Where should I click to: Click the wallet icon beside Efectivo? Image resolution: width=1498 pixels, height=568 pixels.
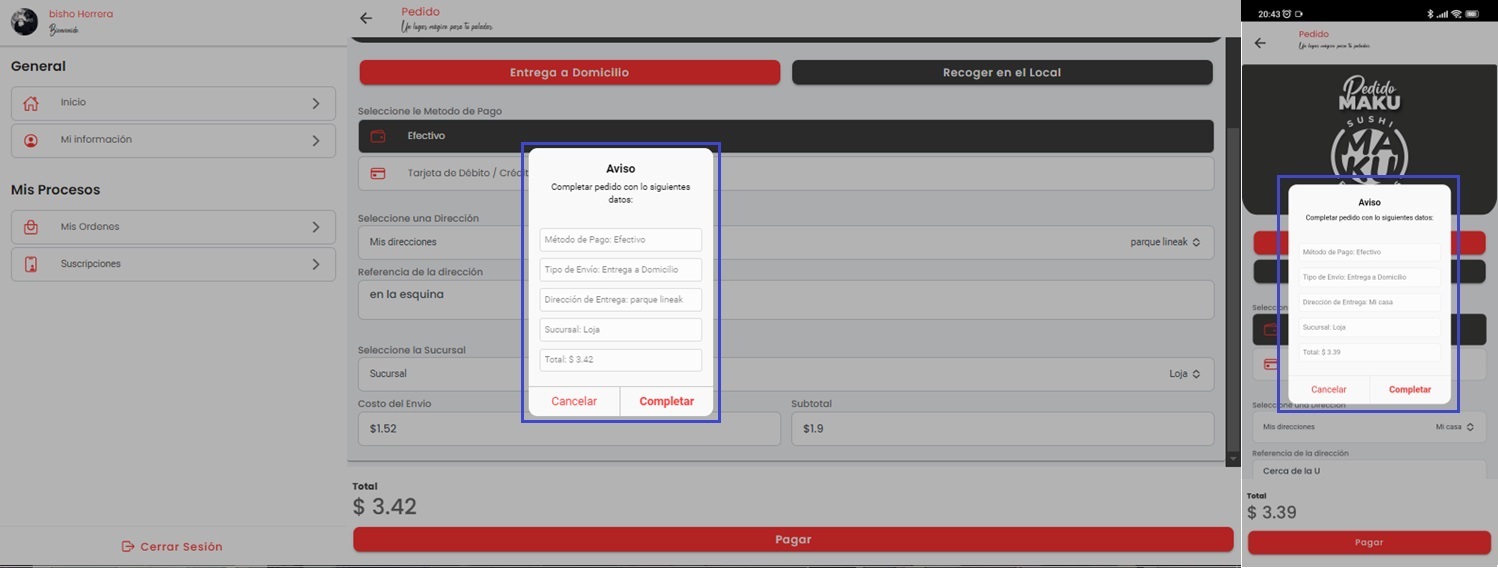378,136
